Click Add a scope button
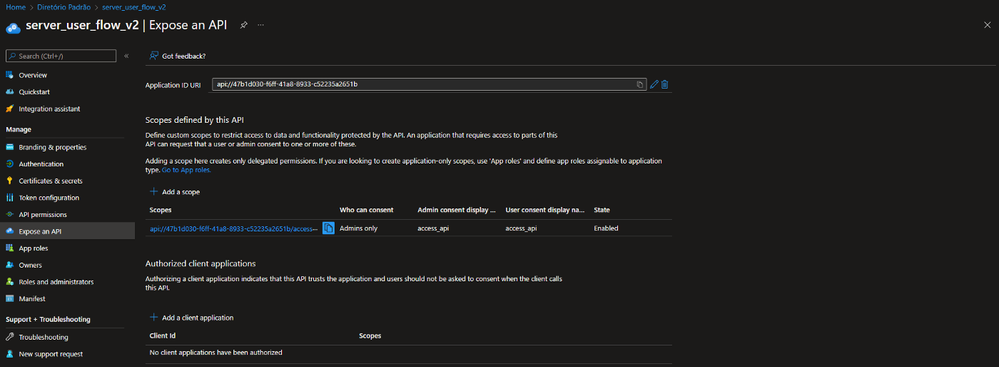999x367 pixels. point(175,192)
